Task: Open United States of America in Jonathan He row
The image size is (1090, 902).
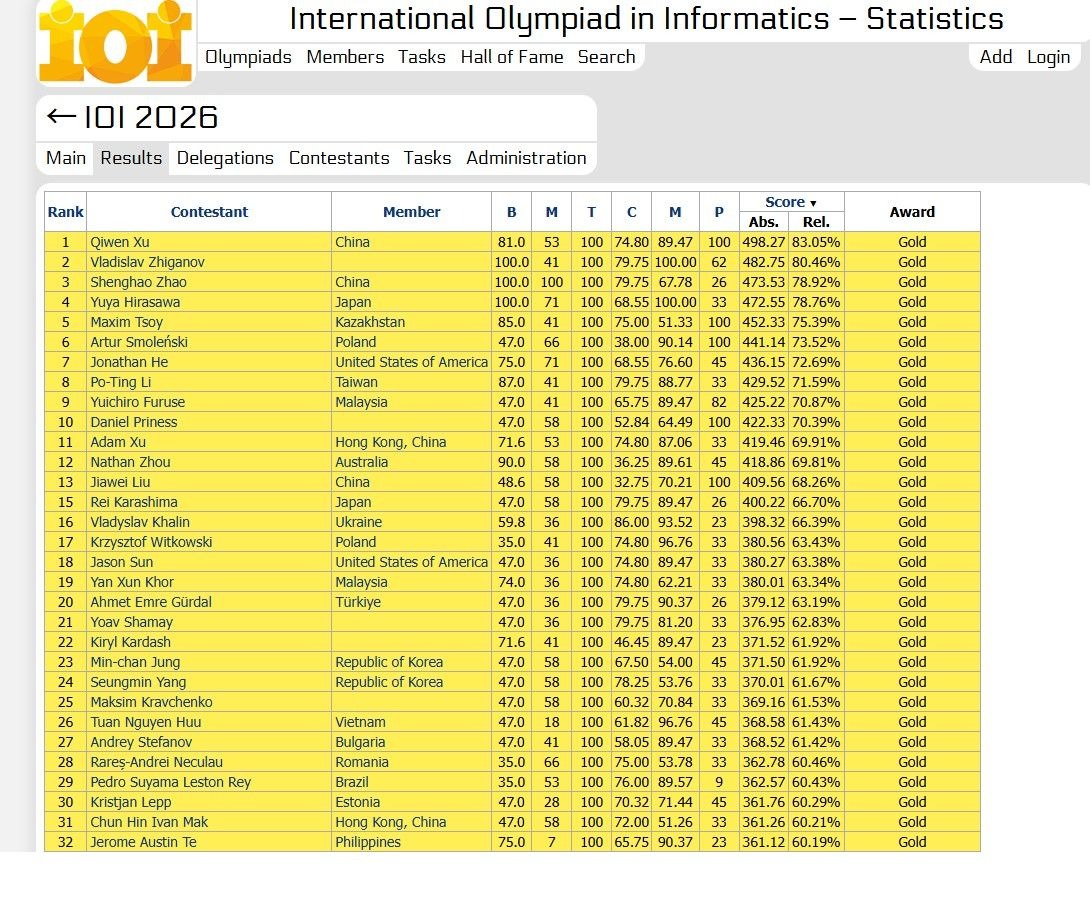Action: click(412, 362)
